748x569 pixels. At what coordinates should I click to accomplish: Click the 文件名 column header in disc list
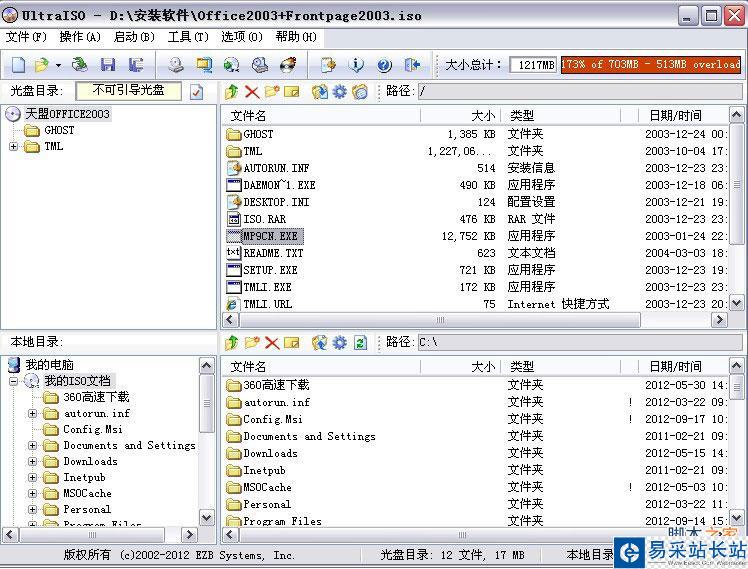tap(322, 115)
